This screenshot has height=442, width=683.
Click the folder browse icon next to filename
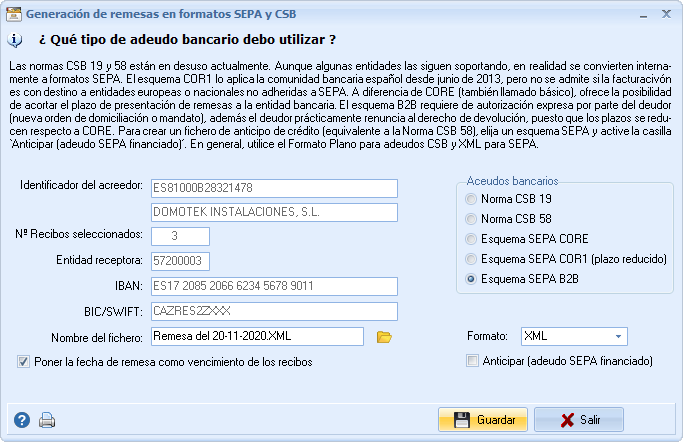tap(383, 337)
